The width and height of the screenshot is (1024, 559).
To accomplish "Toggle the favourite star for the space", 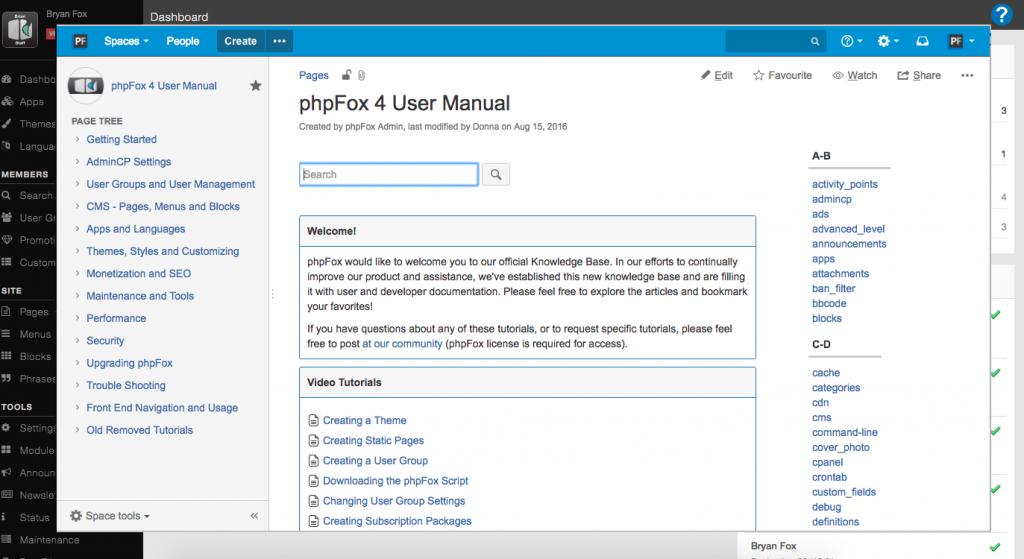I will 255,86.
